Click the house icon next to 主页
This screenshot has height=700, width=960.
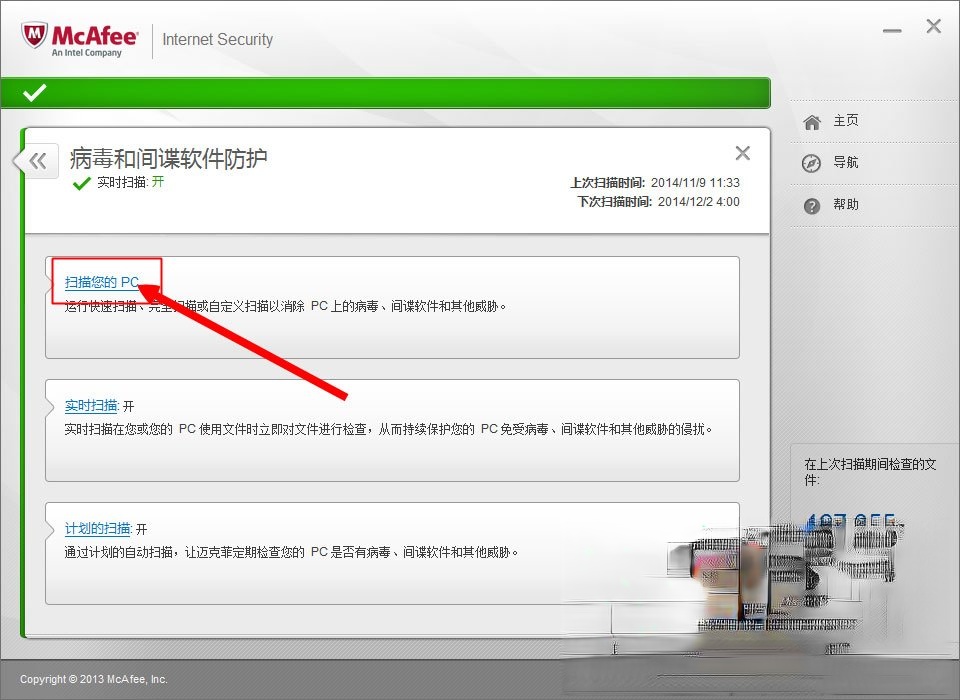coord(811,120)
